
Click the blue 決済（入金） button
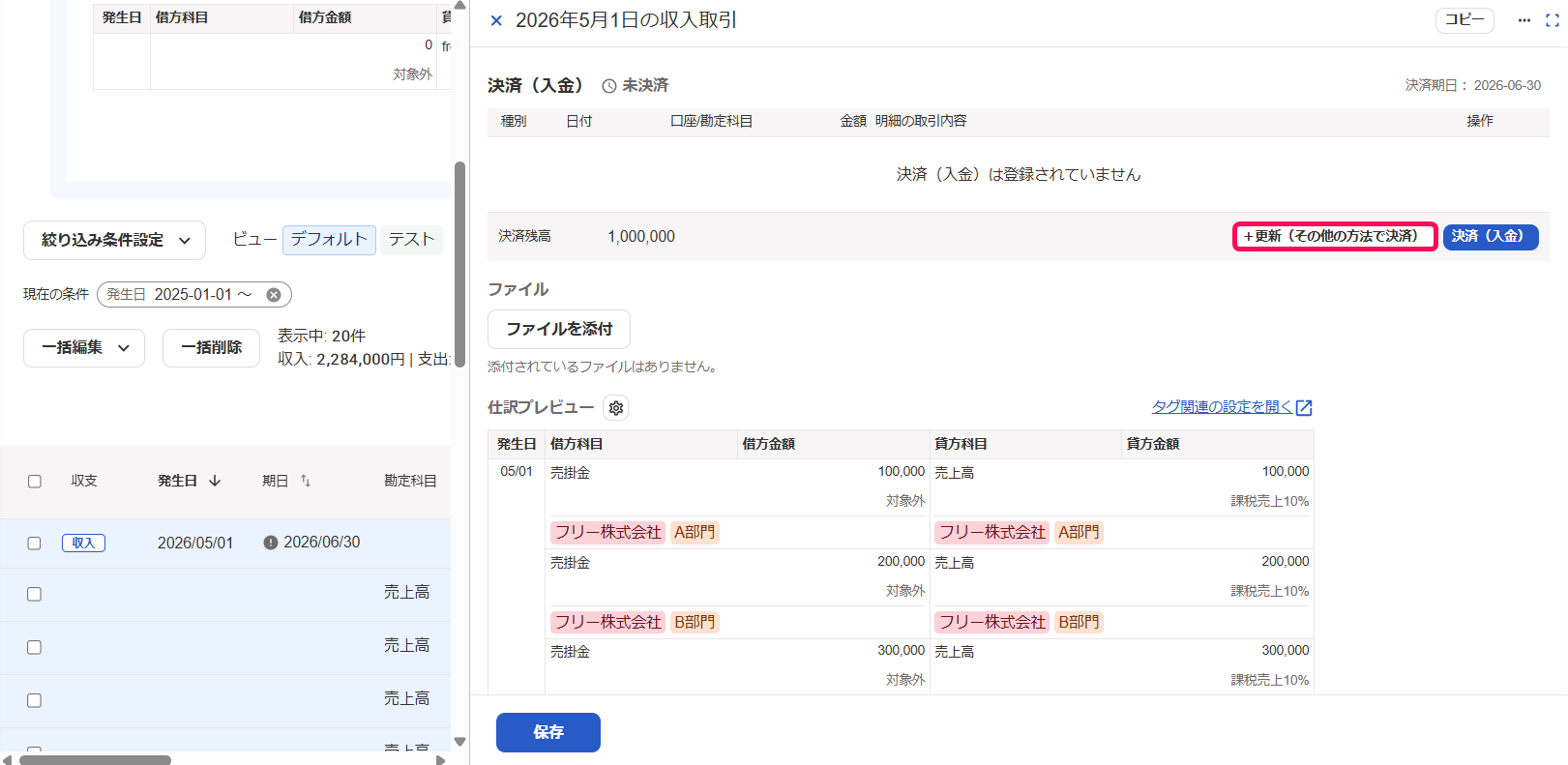(1491, 237)
